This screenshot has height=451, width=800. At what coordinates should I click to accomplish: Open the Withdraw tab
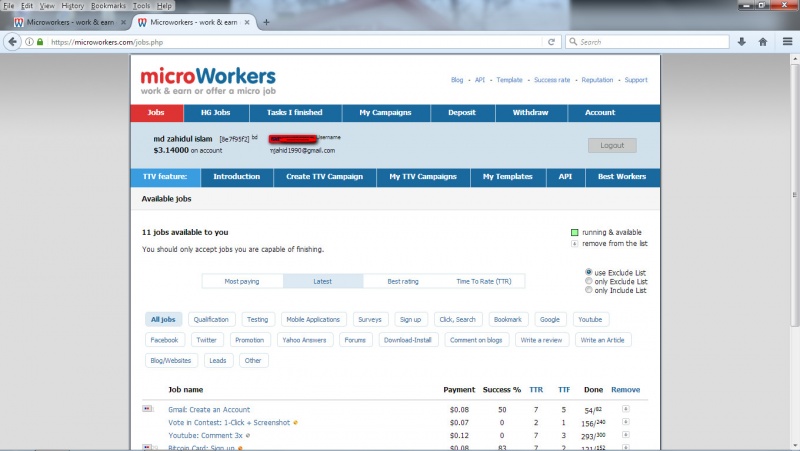(530, 113)
